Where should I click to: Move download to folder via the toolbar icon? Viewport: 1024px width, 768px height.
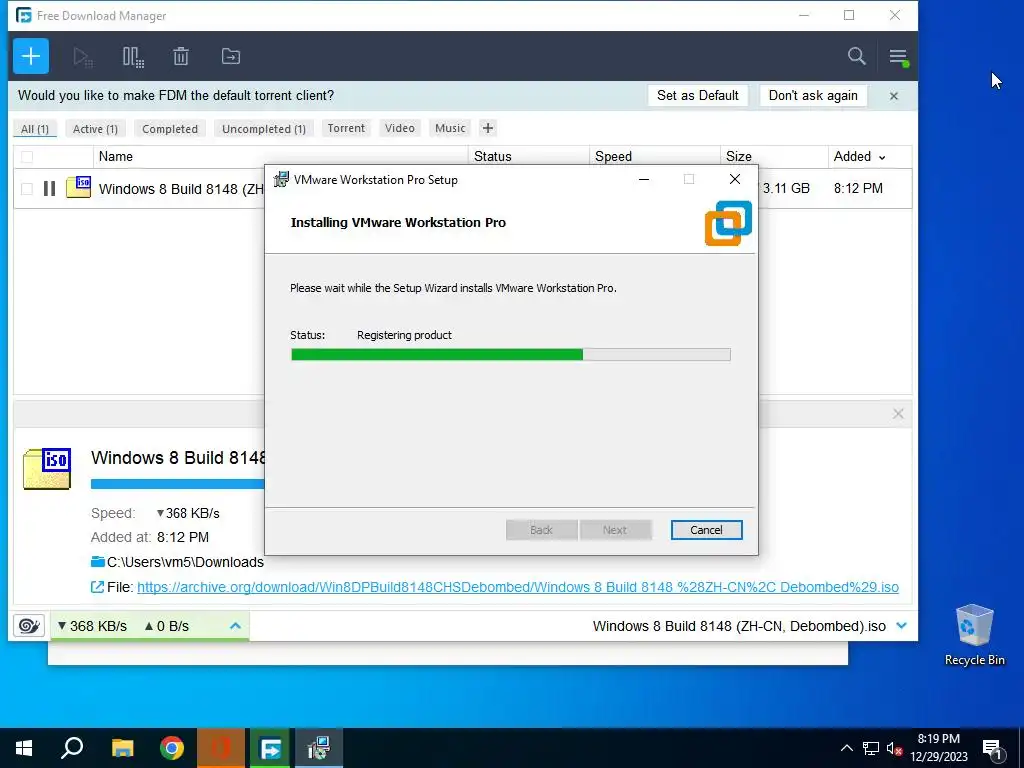231,57
